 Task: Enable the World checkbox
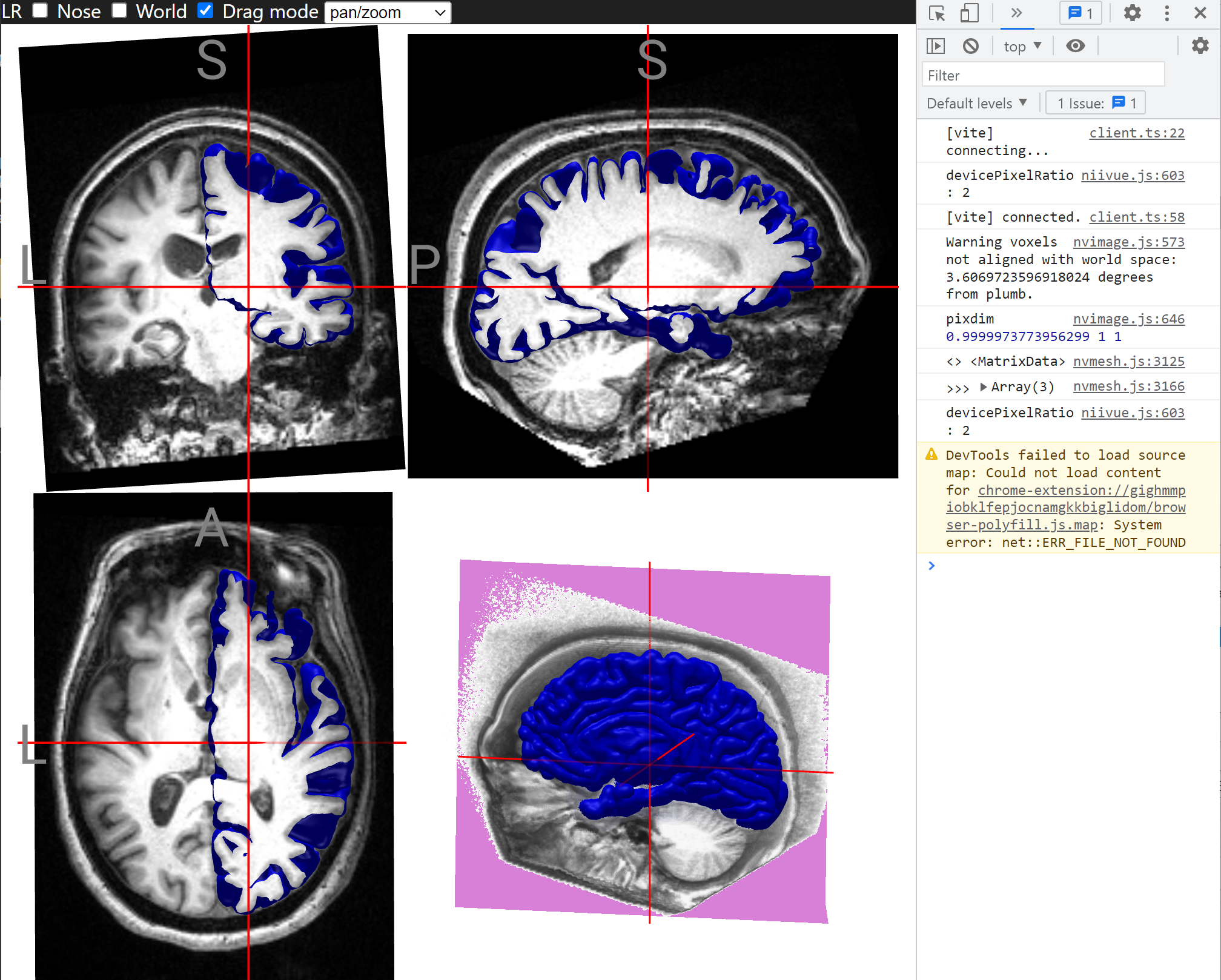(119, 11)
